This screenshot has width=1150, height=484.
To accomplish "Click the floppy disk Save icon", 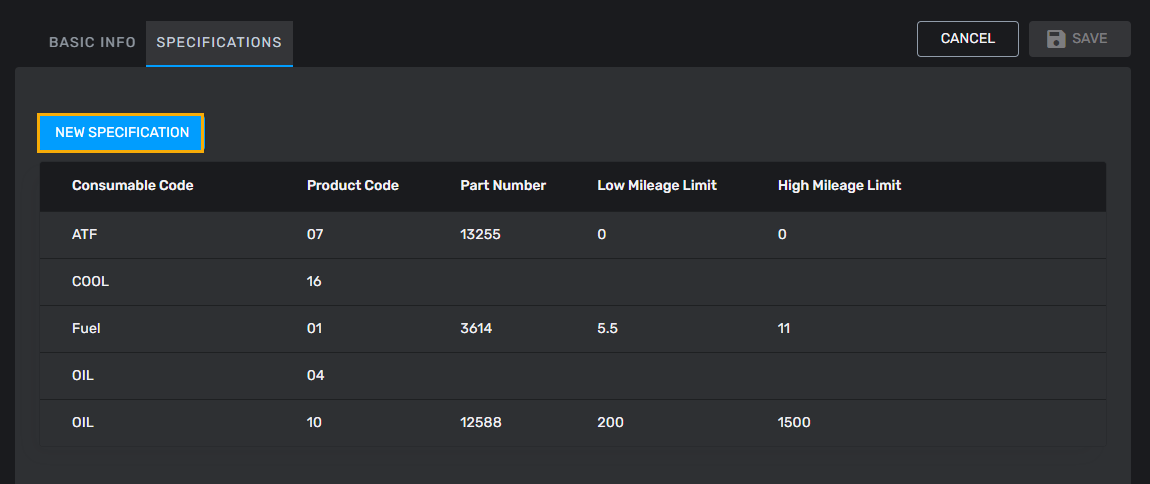I will pos(1055,39).
